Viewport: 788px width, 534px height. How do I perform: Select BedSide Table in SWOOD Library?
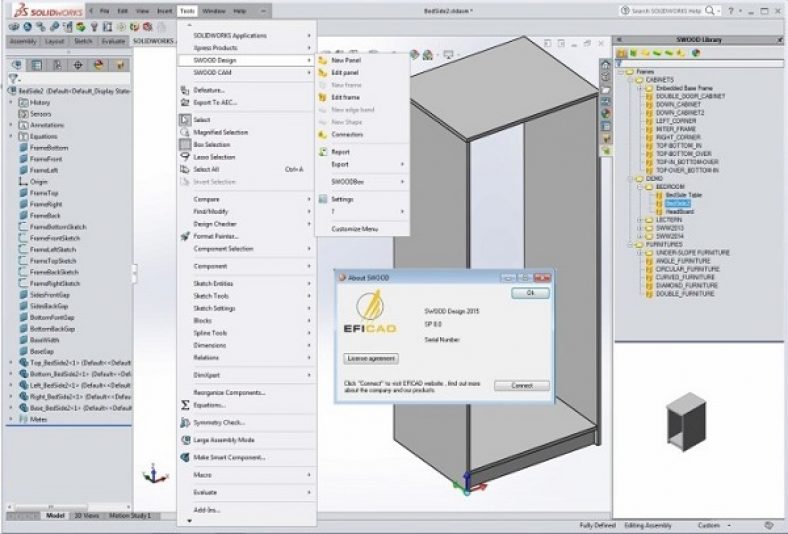(683, 195)
